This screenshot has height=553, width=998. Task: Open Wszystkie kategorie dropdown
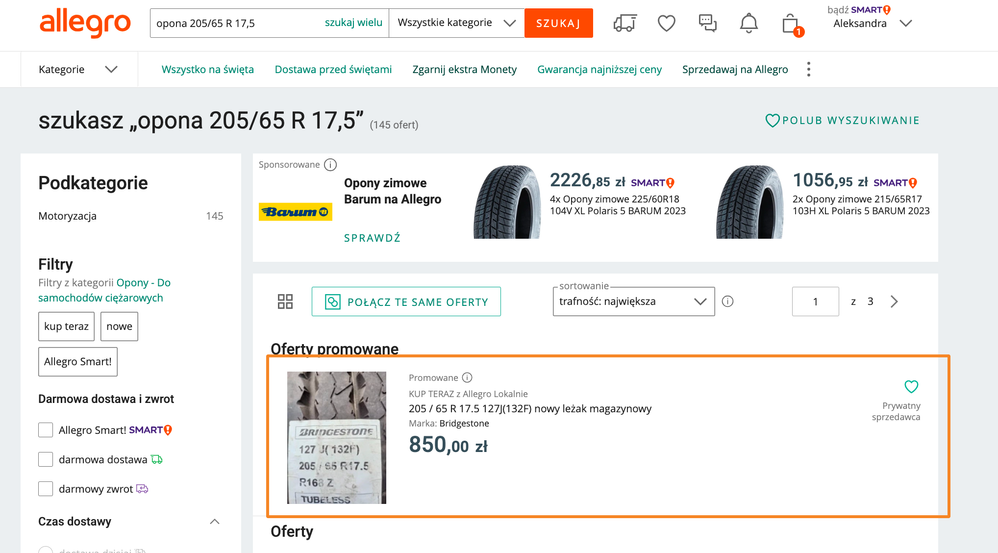point(456,23)
